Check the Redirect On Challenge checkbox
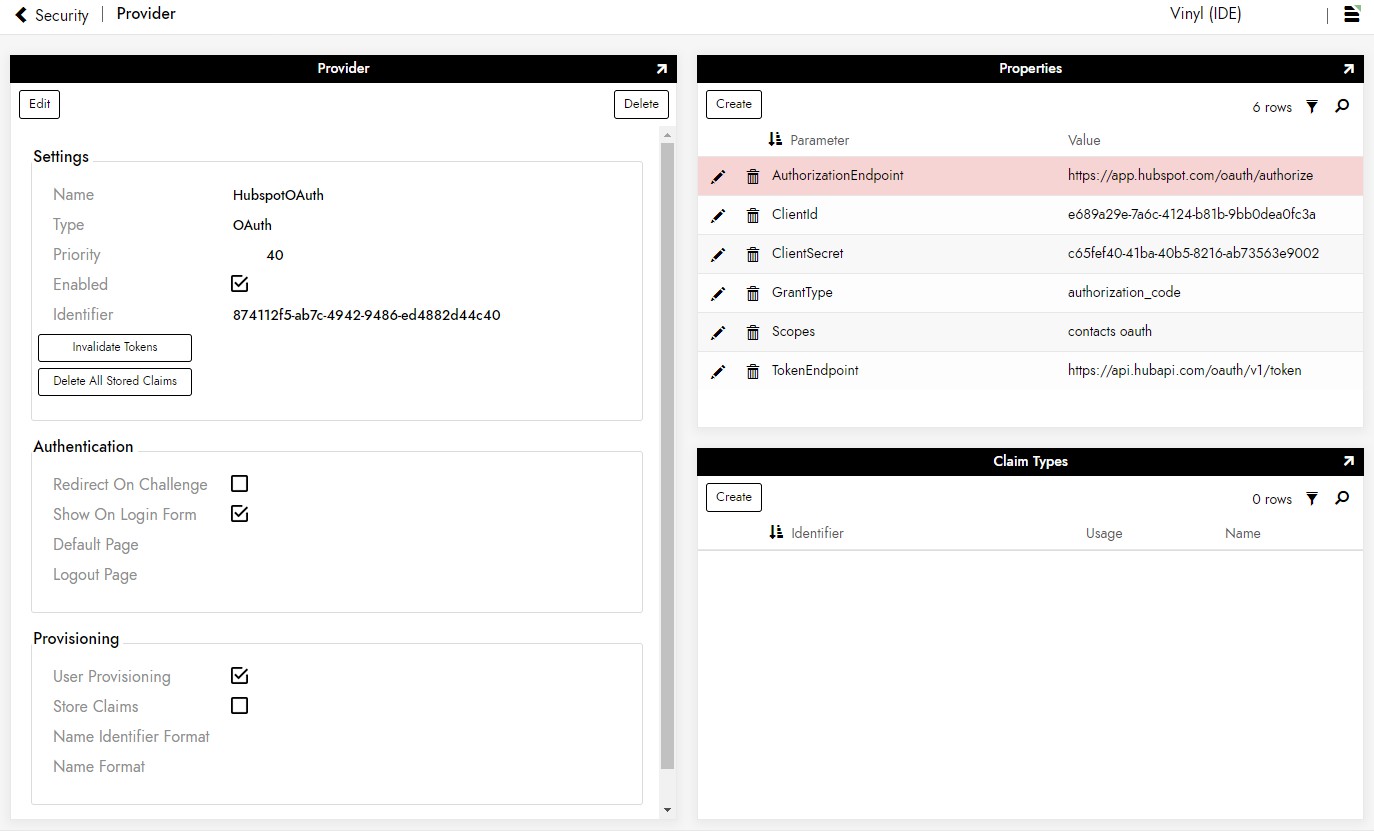 point(239,484)
